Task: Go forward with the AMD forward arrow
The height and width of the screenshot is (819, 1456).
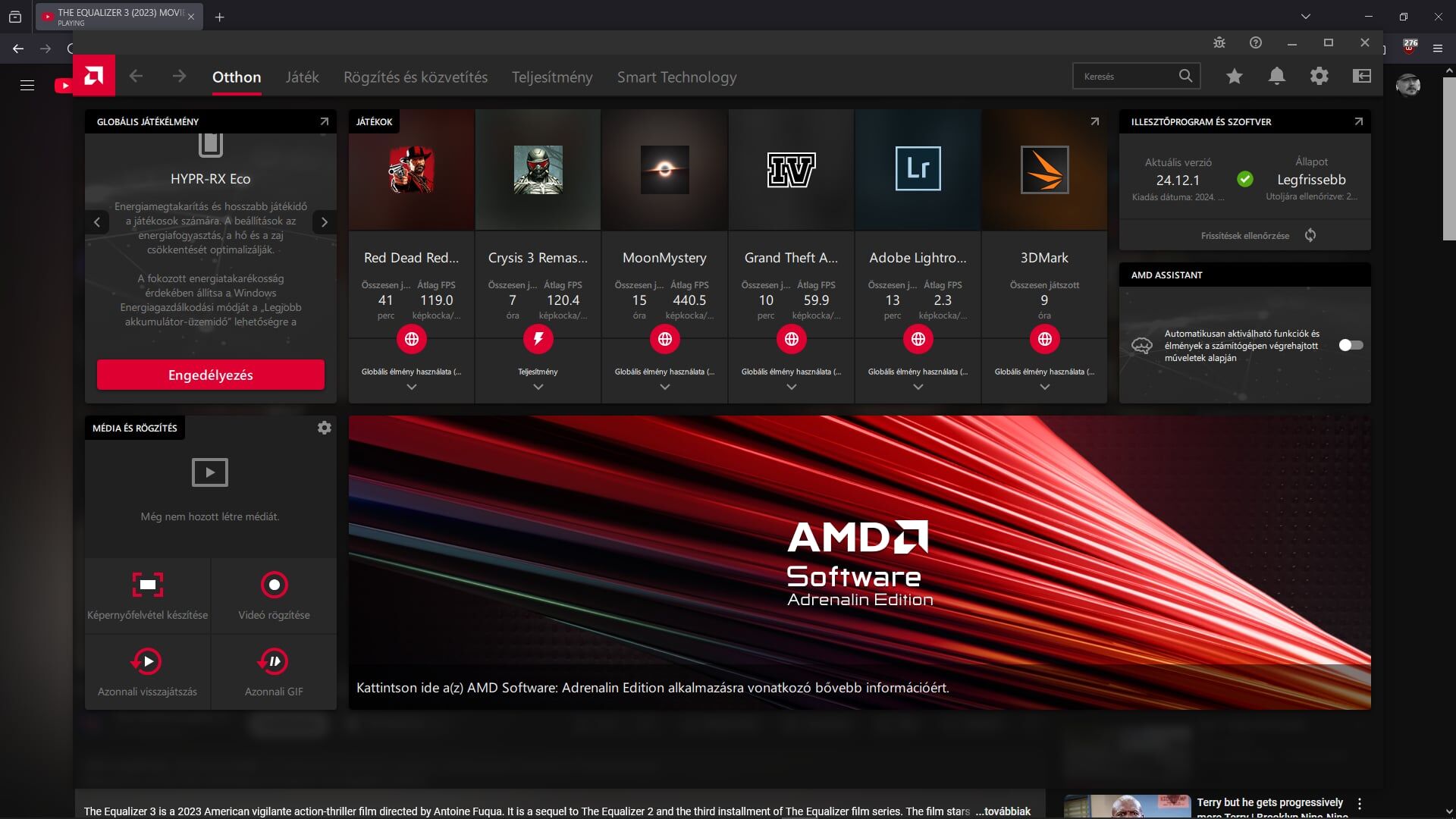Action: pyautogui.click(x=179, y=76)
